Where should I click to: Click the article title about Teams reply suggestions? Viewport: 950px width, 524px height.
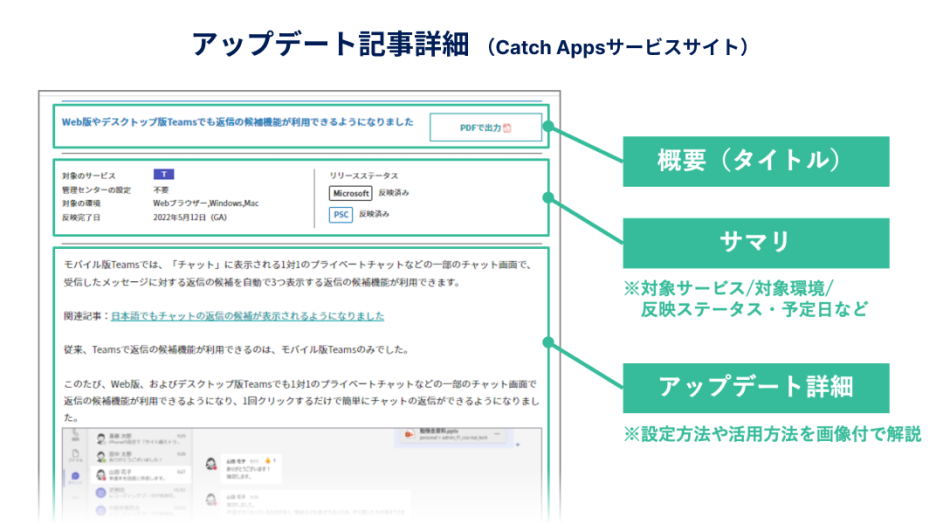pyautogui.click(x=238, y=122)
